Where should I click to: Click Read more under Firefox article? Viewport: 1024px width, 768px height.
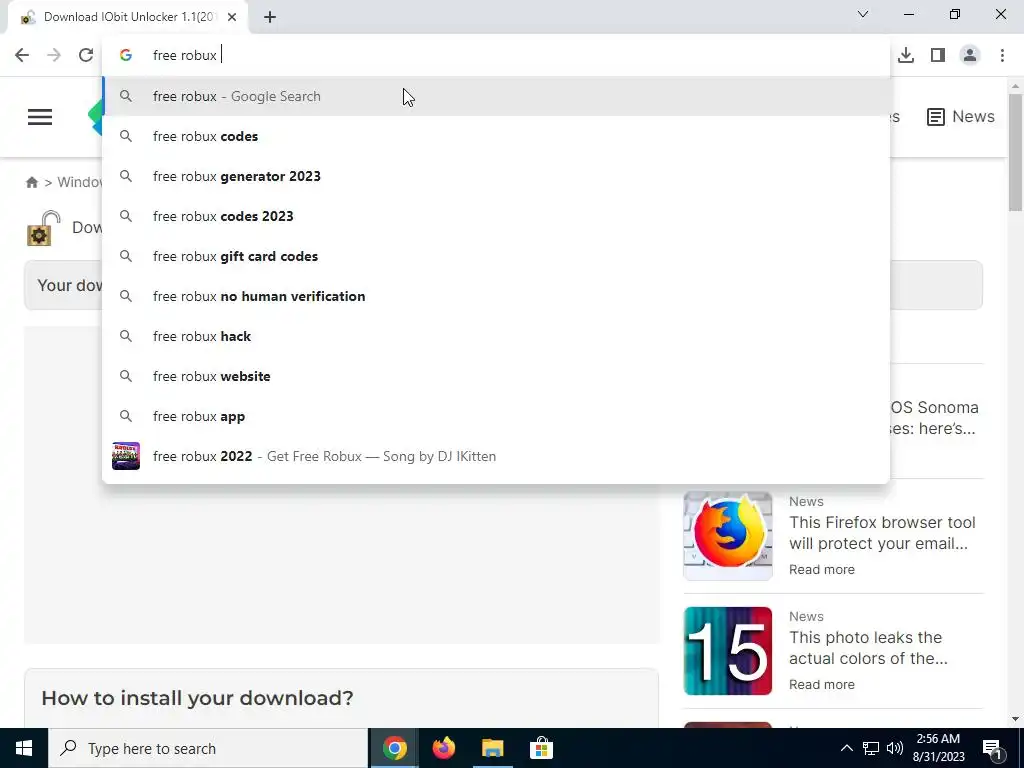point(822,569)
